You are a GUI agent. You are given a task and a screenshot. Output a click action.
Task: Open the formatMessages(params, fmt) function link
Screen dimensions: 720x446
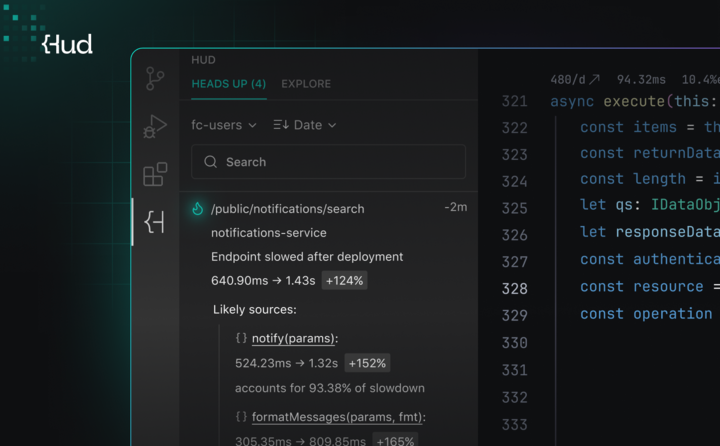337,417
